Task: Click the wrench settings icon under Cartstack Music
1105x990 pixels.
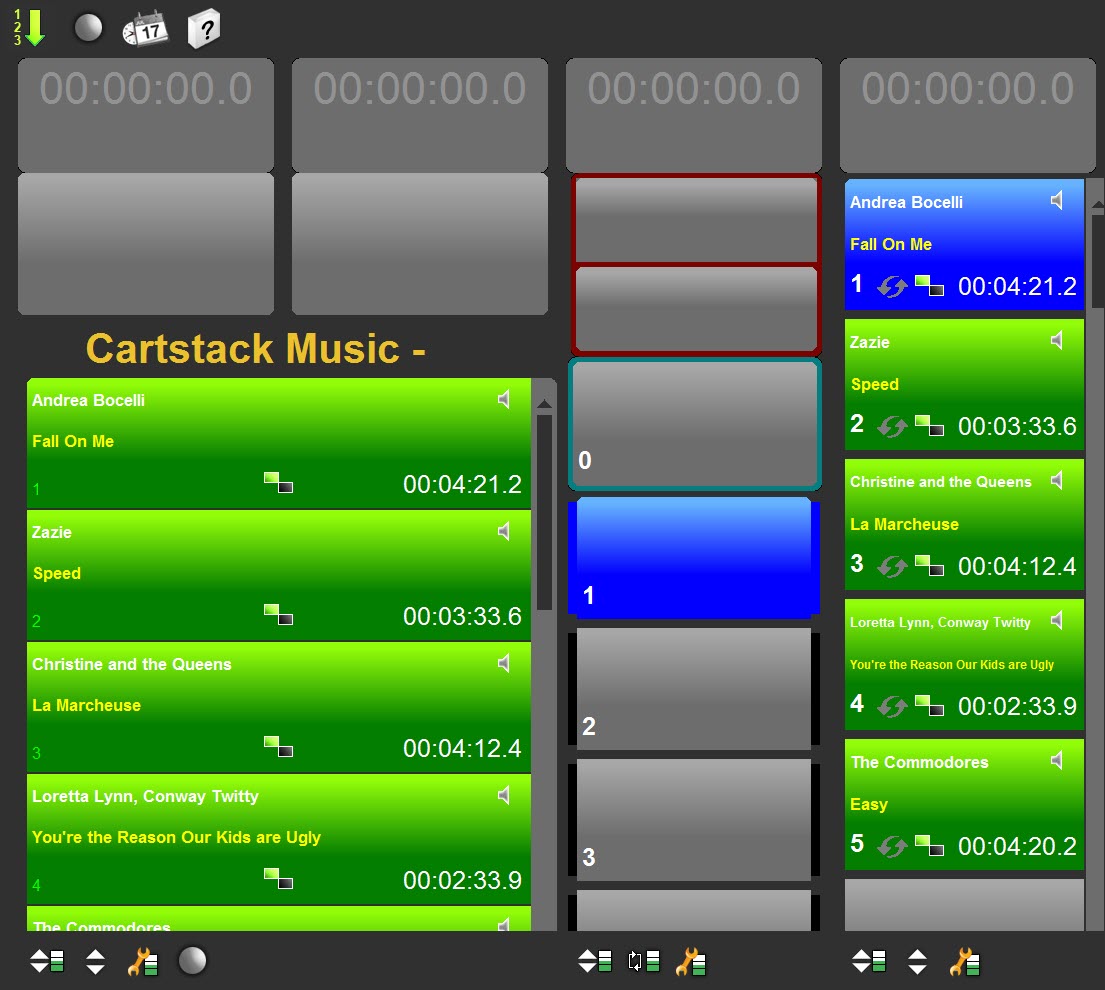Action: point(143,962)
